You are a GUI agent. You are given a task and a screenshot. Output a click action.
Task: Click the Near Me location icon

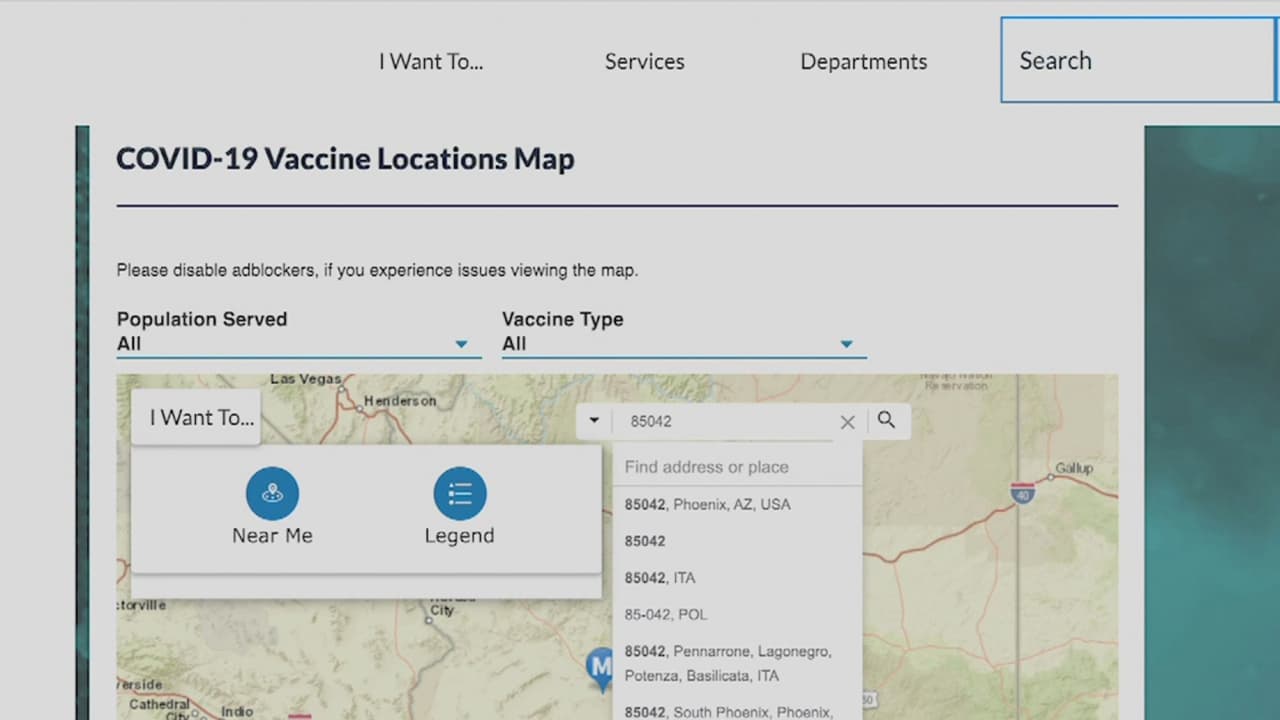pyautogui.click(x=272, y=494)
